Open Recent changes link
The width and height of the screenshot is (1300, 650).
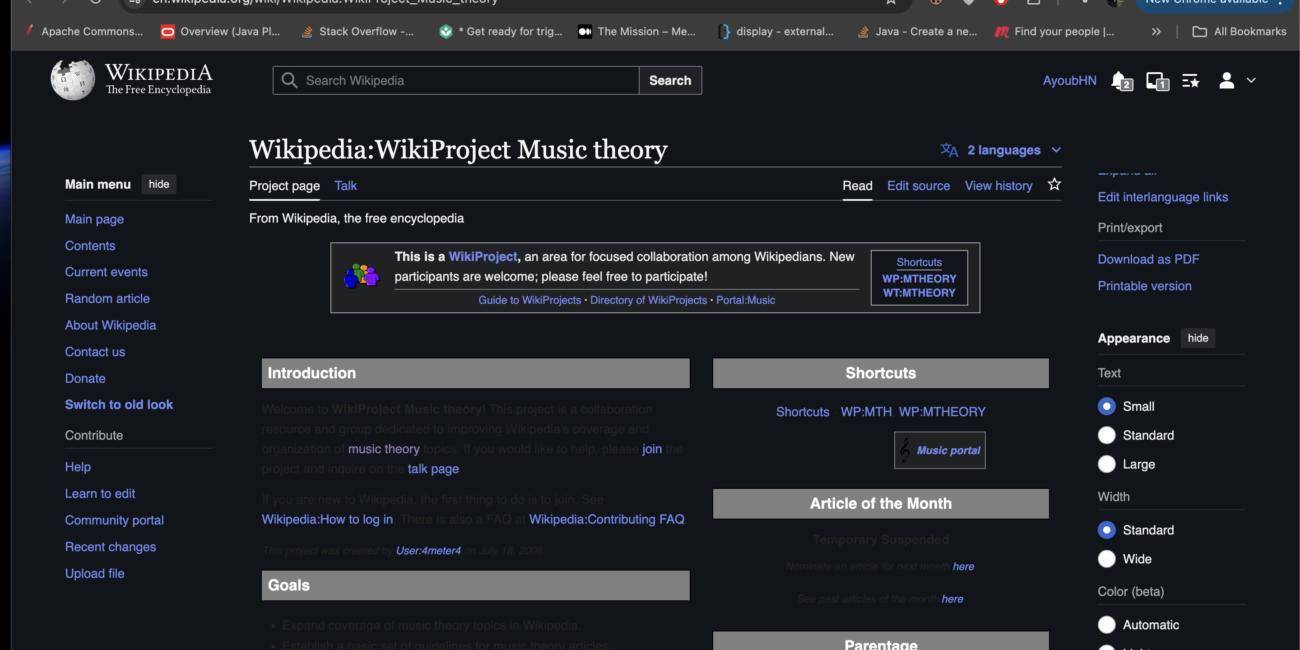(x=110, y=547)
